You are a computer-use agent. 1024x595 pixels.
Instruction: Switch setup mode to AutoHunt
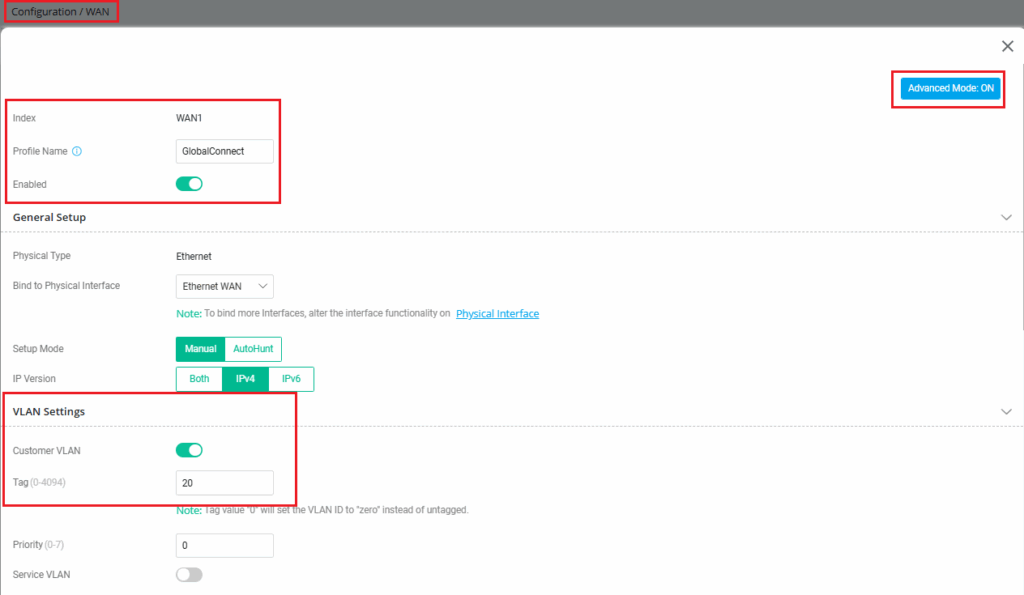pyautogui.click(x=253, y=349)
